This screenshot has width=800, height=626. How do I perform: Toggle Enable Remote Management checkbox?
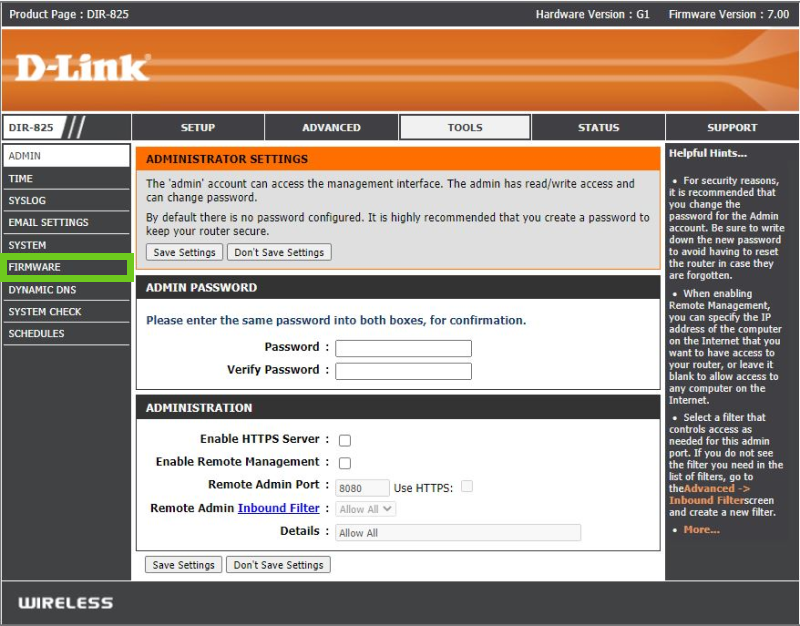pyautogui.click(x=345, y=463)
